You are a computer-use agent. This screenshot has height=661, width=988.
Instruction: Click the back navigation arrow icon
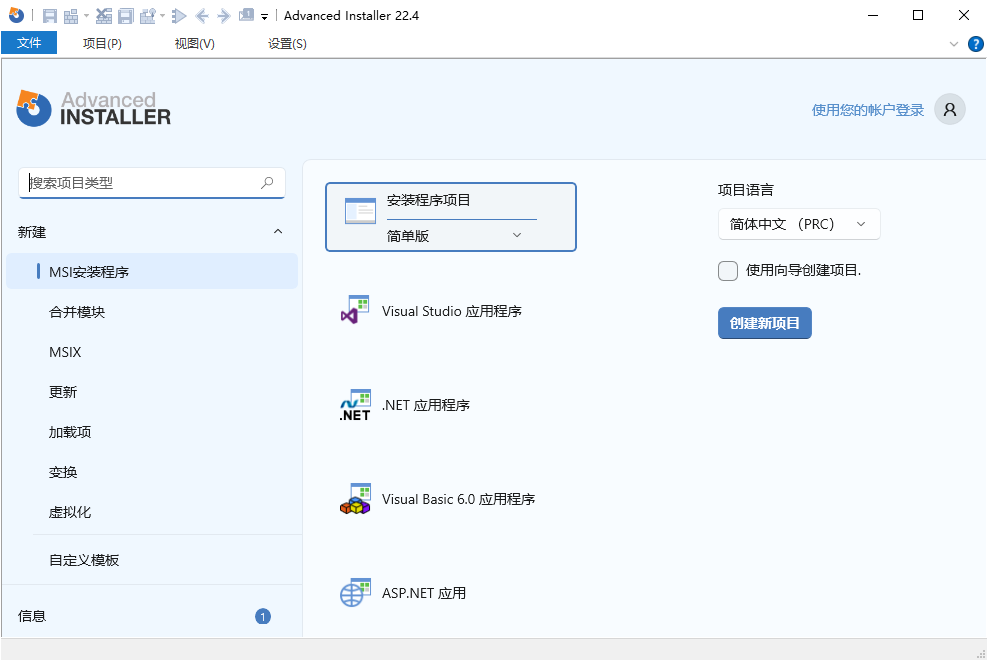(x=201, y=15)
